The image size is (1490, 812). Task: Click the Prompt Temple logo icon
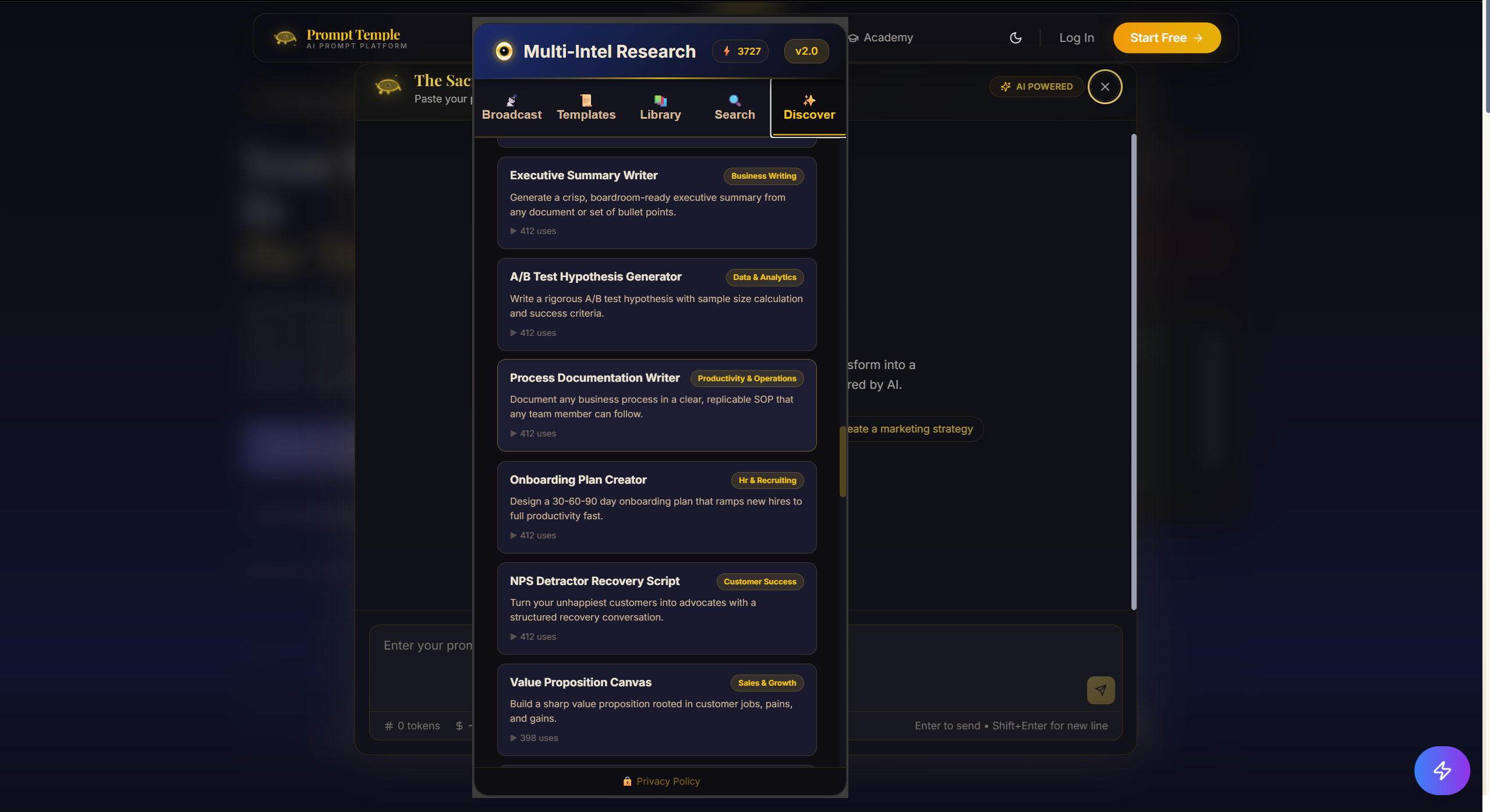coord(285,38)
